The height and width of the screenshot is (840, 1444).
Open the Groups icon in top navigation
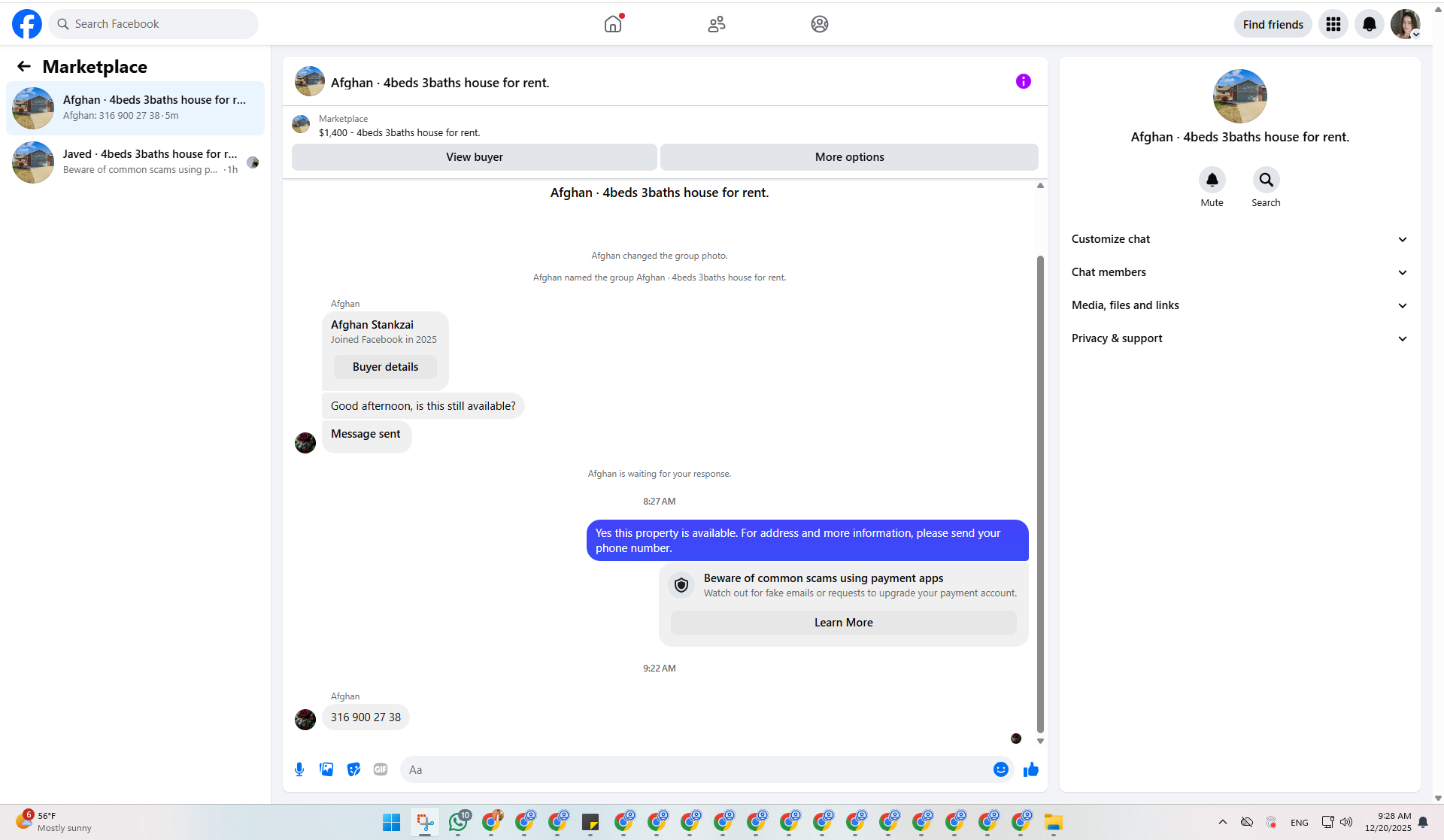click(x=820, y=24)
